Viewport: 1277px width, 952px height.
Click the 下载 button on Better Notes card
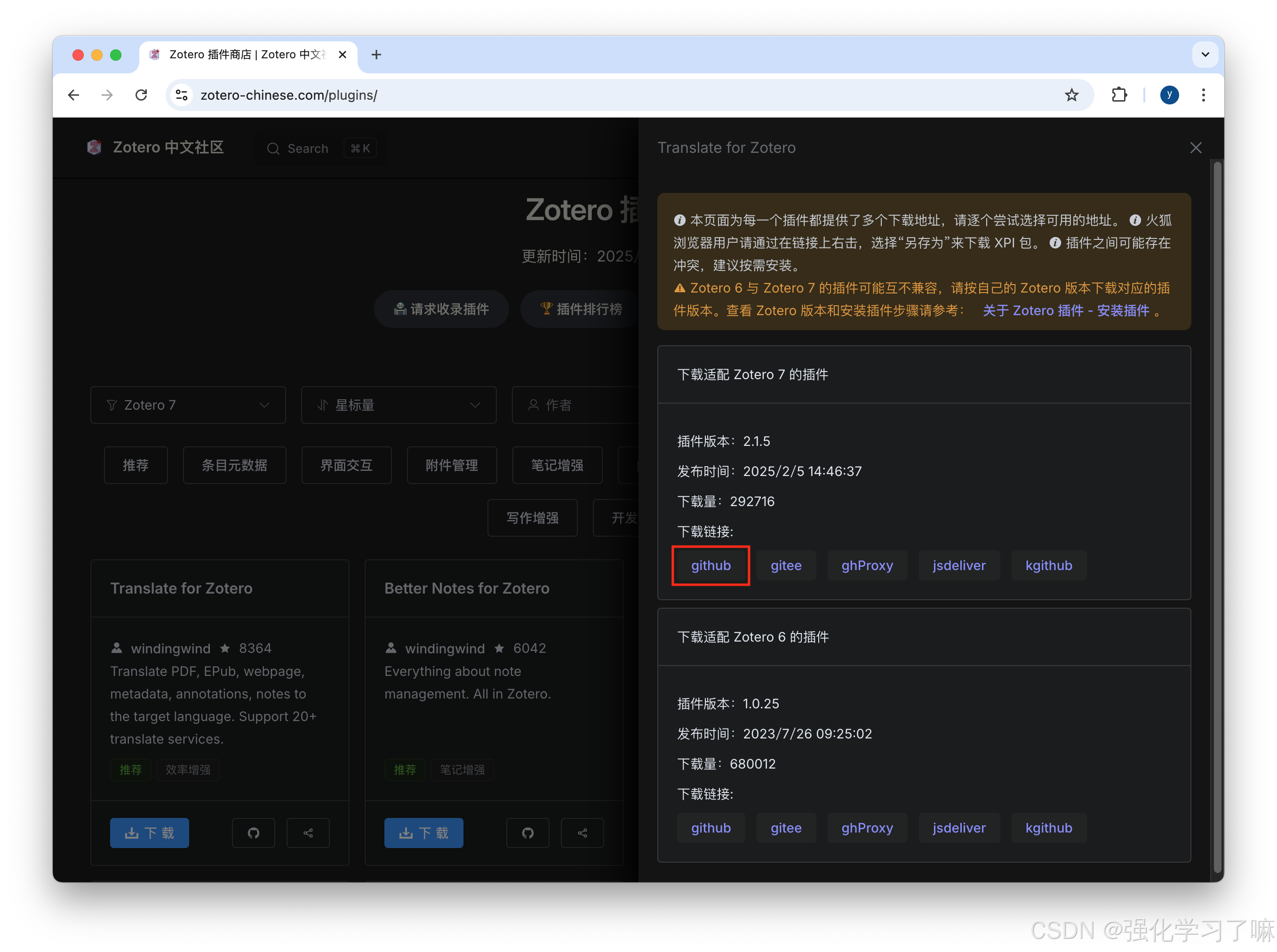pyautogui.click(x=424, y=833)
